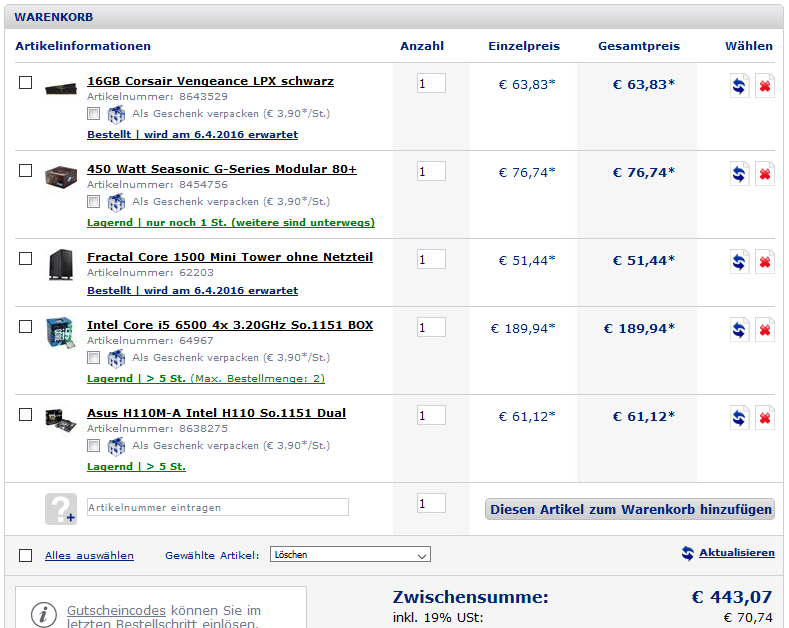The image size is (789, 628).
Task: Click the Aktualisieren link
Action: [x=737, y=553]
